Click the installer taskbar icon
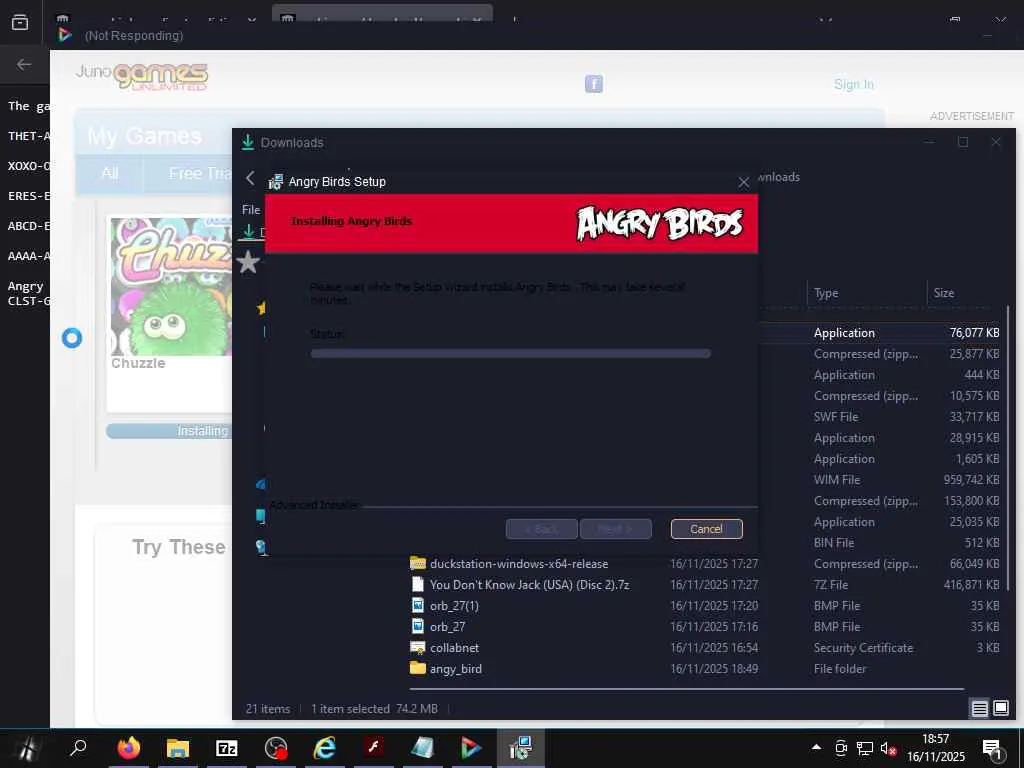The width and height of the screenshot is (1024, 768). coord(520,748)
